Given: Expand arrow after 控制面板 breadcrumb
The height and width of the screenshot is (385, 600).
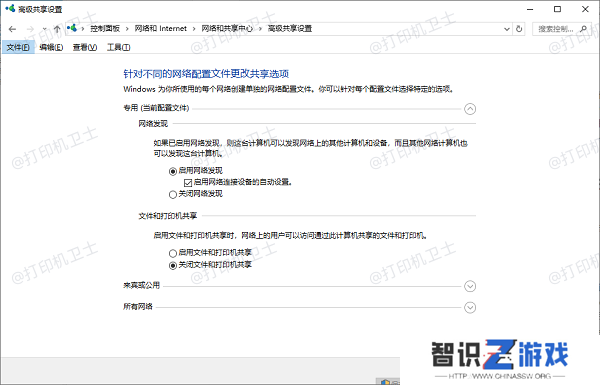Looking at the screenshot, I should coord(127,29).
